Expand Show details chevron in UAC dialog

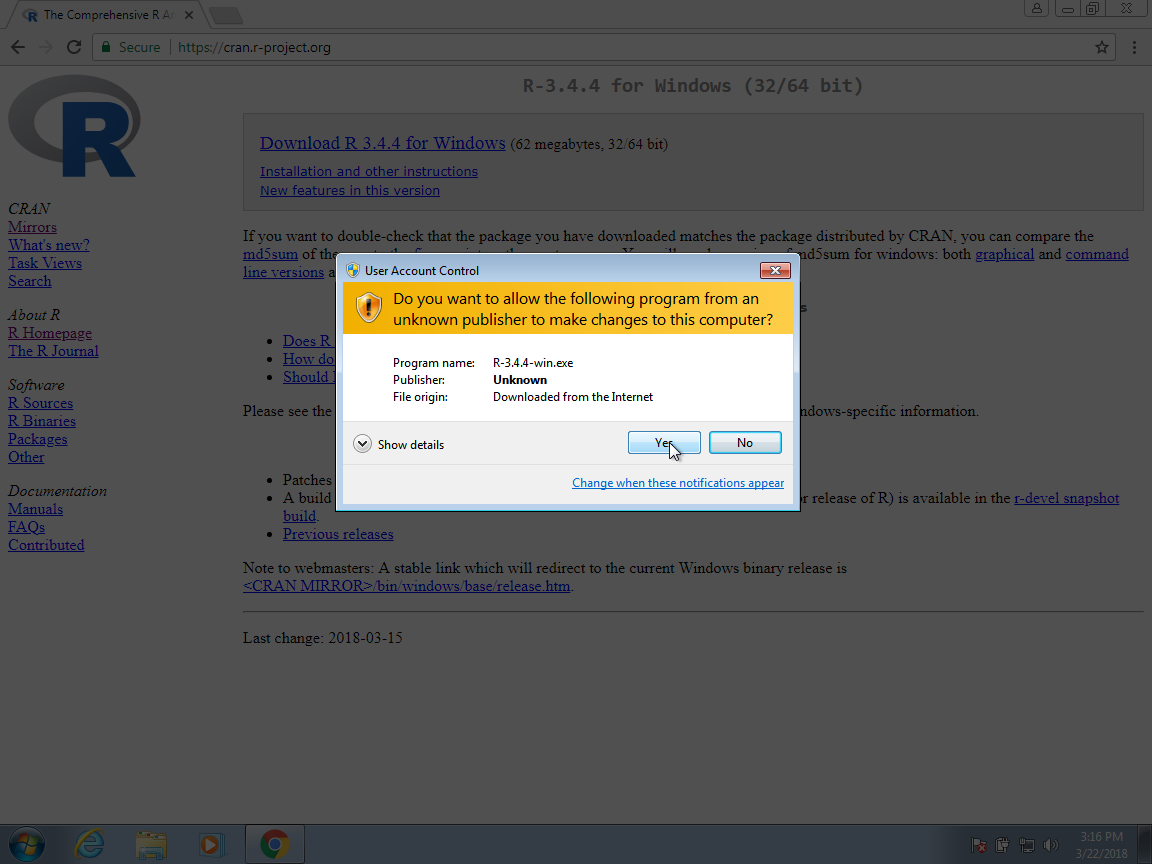coord(362,444)
